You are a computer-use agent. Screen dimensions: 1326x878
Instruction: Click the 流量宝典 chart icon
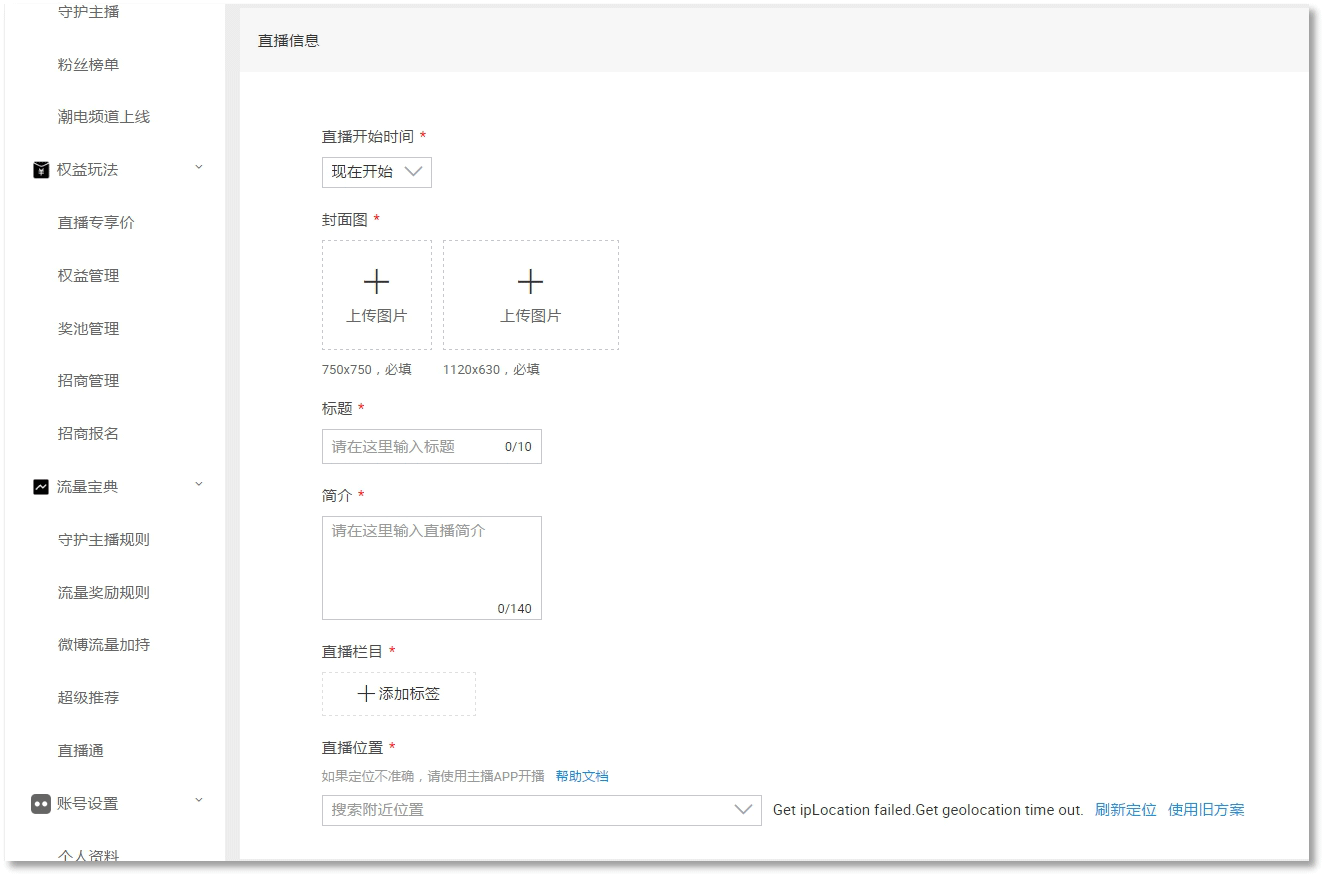[x=41, y=487]
